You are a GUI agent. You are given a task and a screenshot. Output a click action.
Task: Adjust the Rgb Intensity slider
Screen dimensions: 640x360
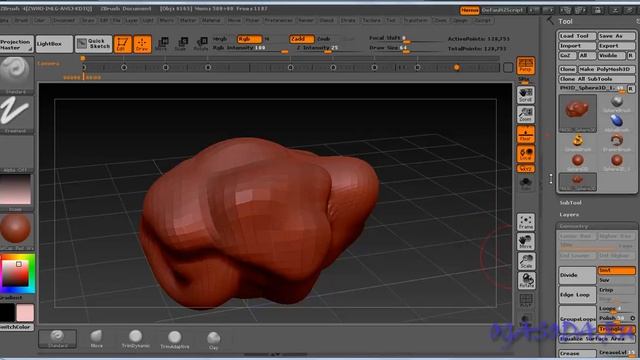coord(250,48)
